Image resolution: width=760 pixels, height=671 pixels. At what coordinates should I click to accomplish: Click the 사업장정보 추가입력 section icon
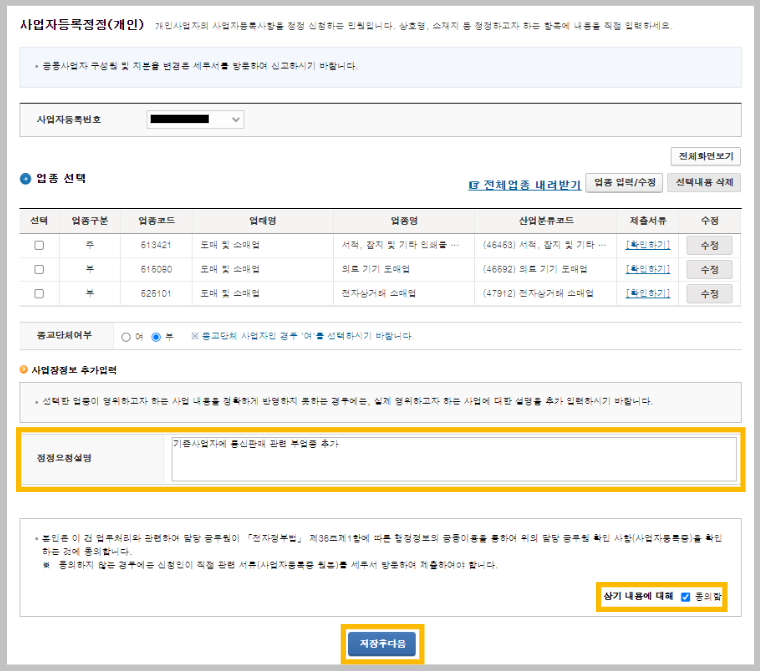(x=23, y=369)
